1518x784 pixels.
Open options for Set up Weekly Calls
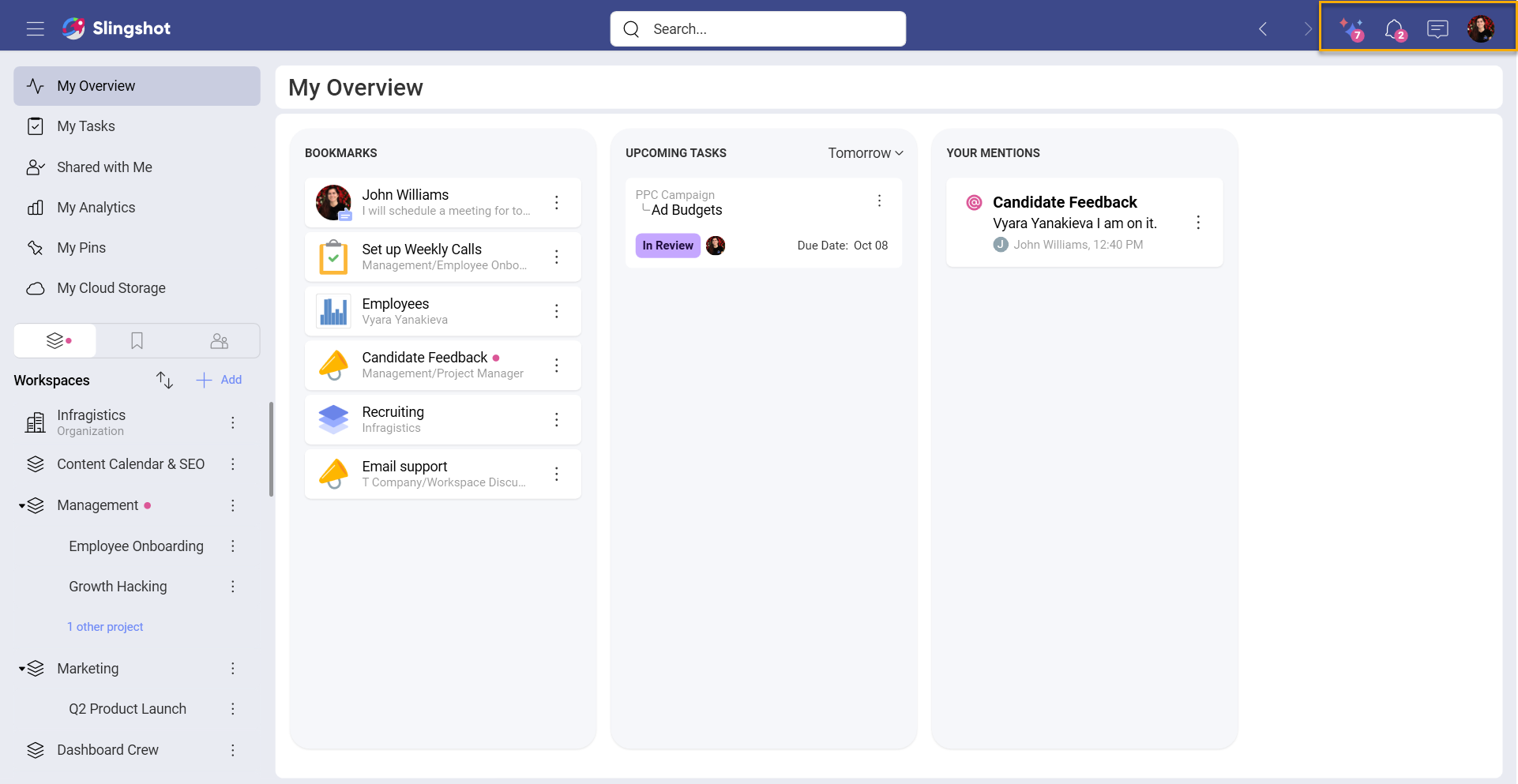coord(557,257)
